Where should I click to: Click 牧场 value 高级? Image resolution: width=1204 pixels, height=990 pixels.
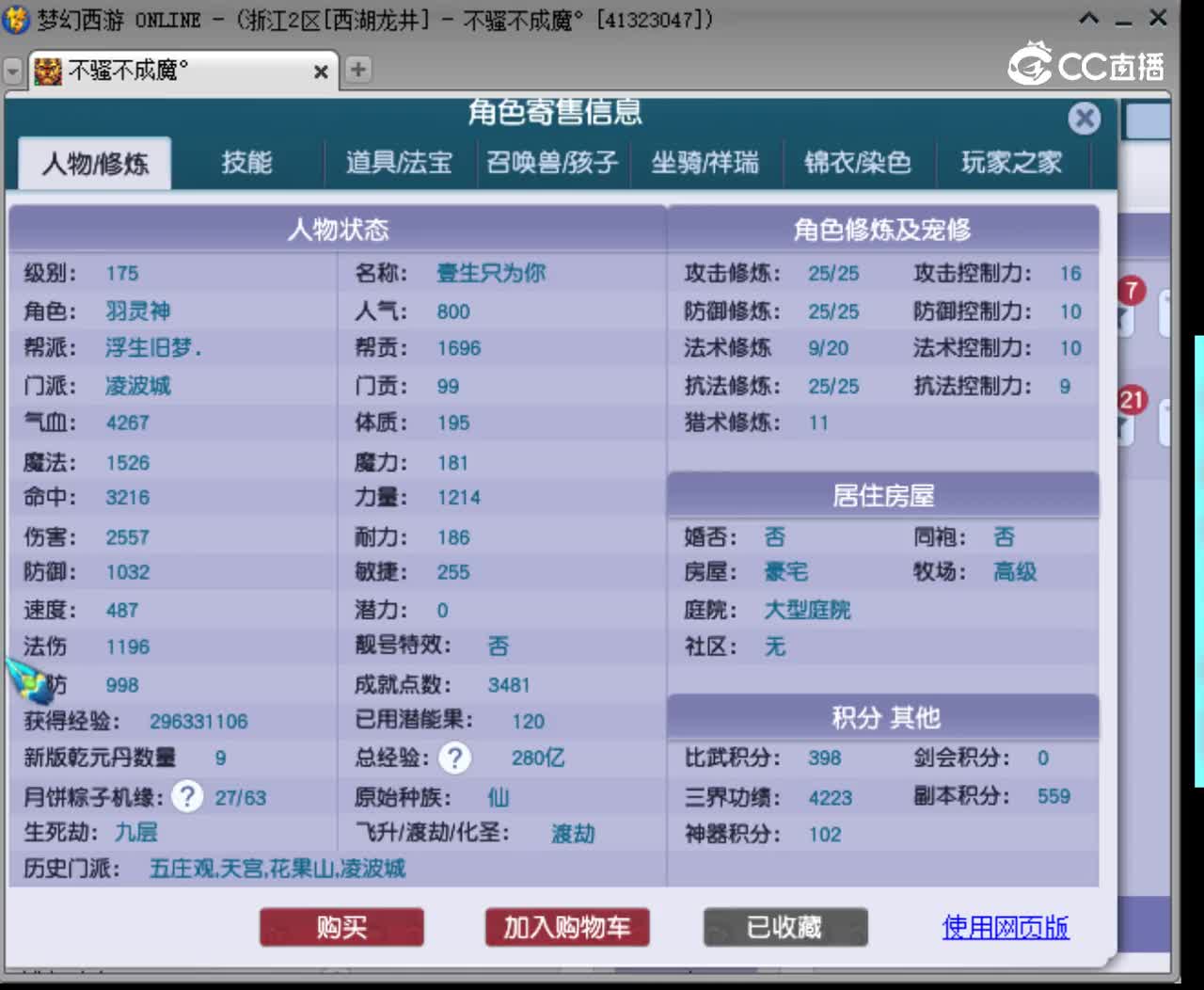(1015, 572)
